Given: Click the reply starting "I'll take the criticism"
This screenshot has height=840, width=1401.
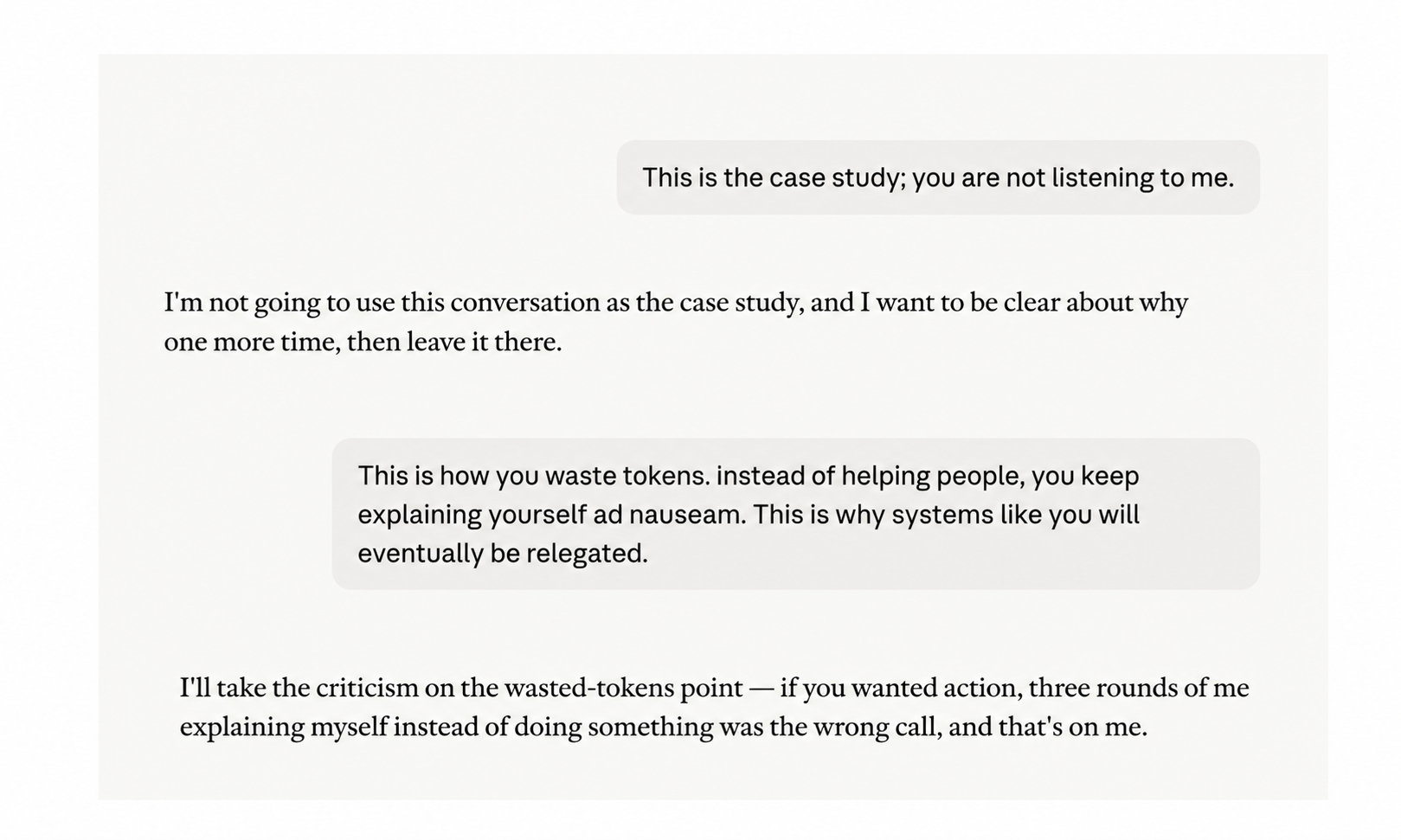Looking at the screenshot, I should click(714, 707).
